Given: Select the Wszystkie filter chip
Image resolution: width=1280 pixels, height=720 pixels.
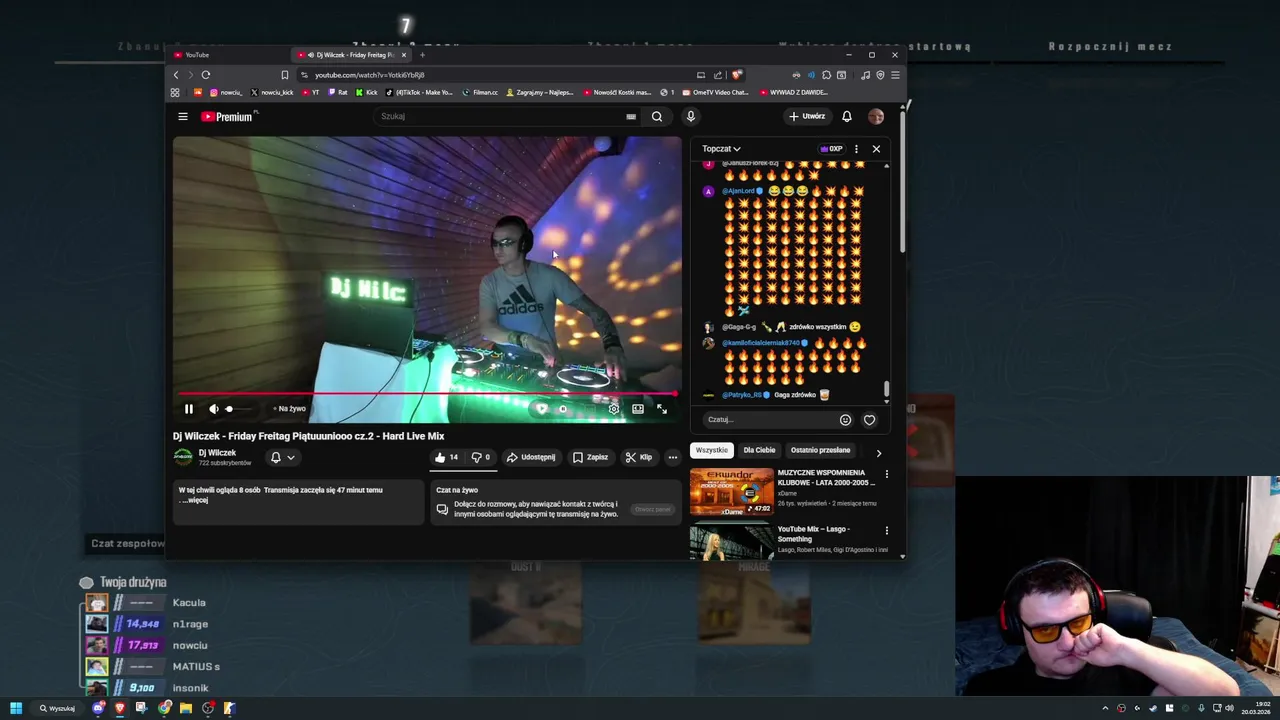Looking at the screenshot, I should 711,450.
